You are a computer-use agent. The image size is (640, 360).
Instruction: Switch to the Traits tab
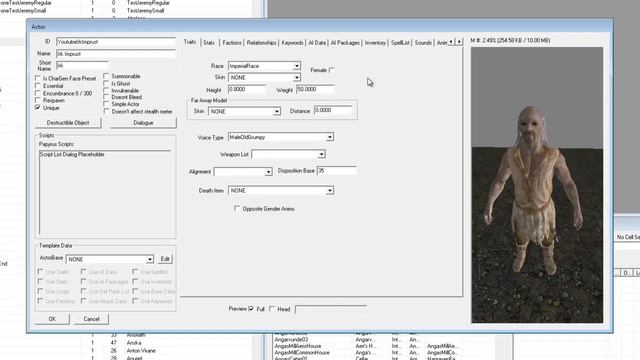[x=190, y=42]
